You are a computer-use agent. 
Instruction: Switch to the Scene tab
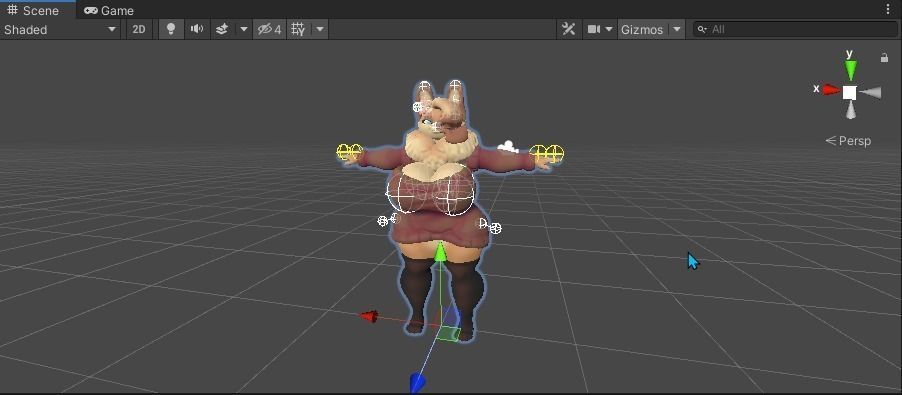tap(33, 10)
